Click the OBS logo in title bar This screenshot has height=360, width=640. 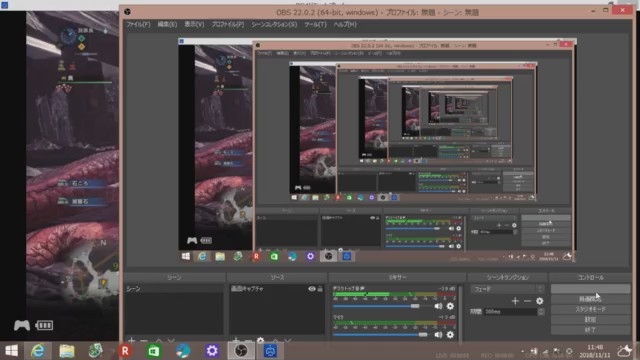(x=127, y=12)
